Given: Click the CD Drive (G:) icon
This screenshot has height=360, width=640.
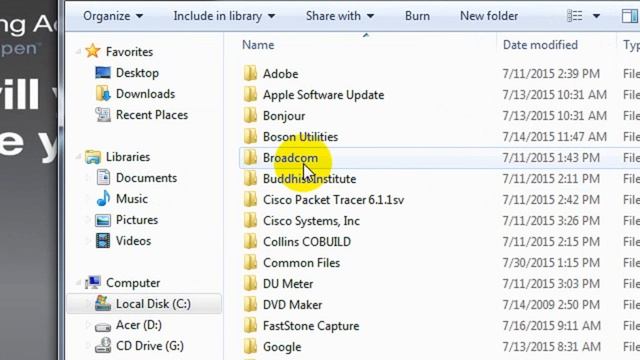Looking at the screenshot, I should point(103,345).
